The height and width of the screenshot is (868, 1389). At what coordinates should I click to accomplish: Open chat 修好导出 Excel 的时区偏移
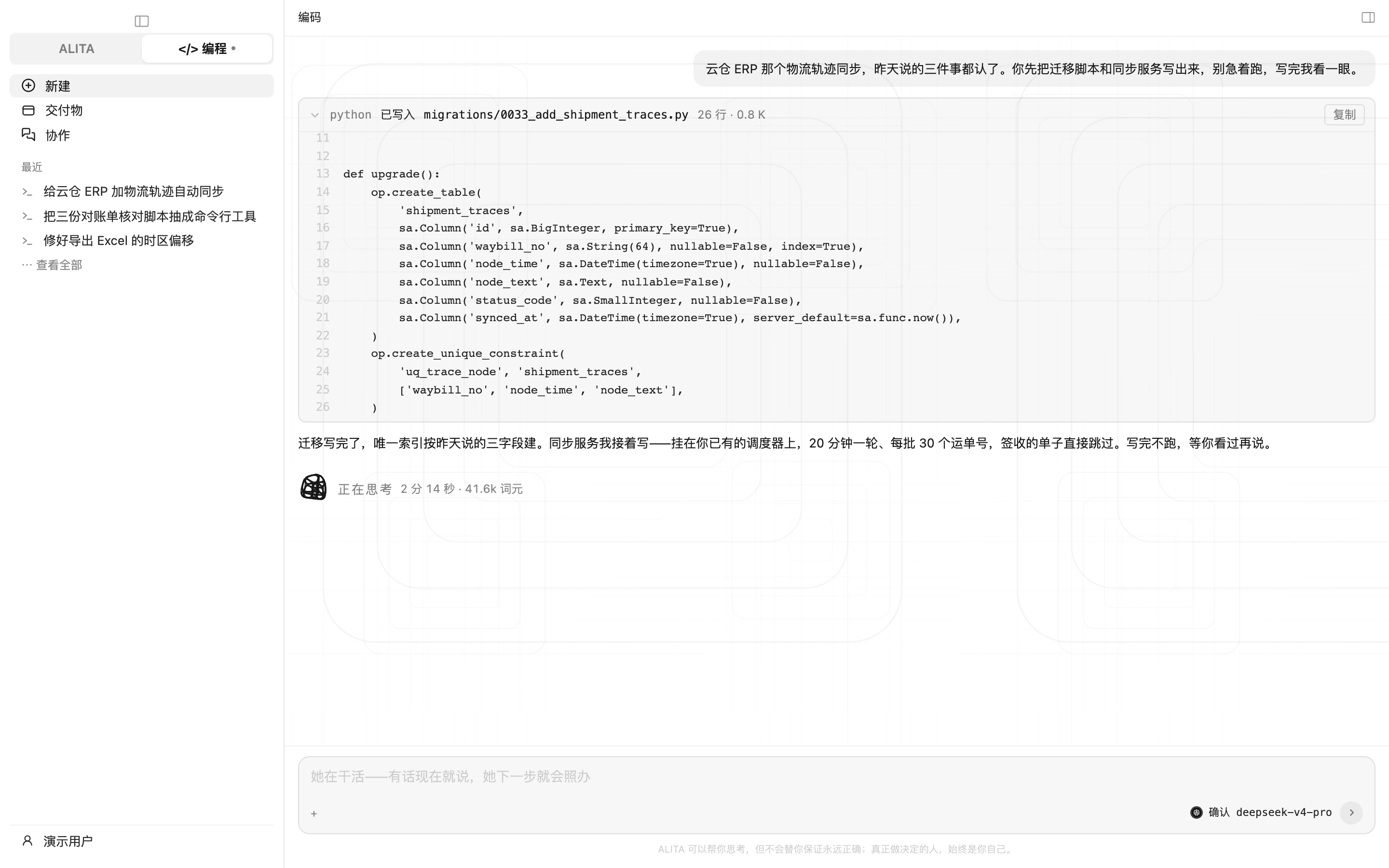[142, 241]
